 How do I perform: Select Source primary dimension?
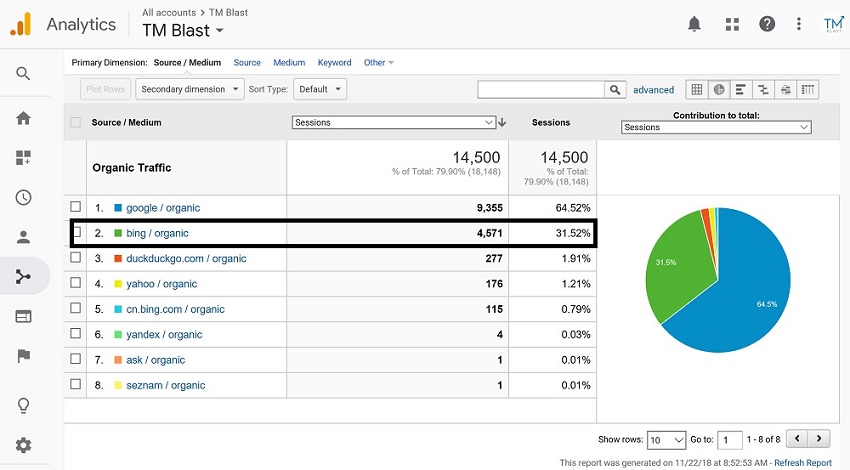point(247,63)
